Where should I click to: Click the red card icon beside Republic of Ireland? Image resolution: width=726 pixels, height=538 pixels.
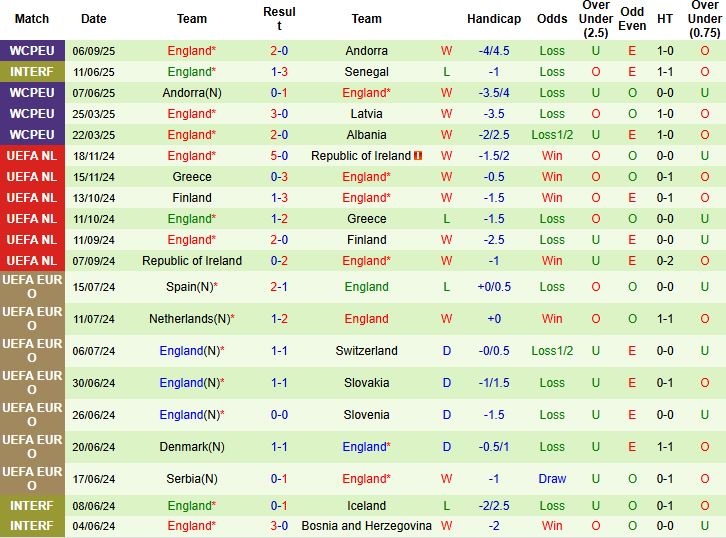(x=419, y=156)
